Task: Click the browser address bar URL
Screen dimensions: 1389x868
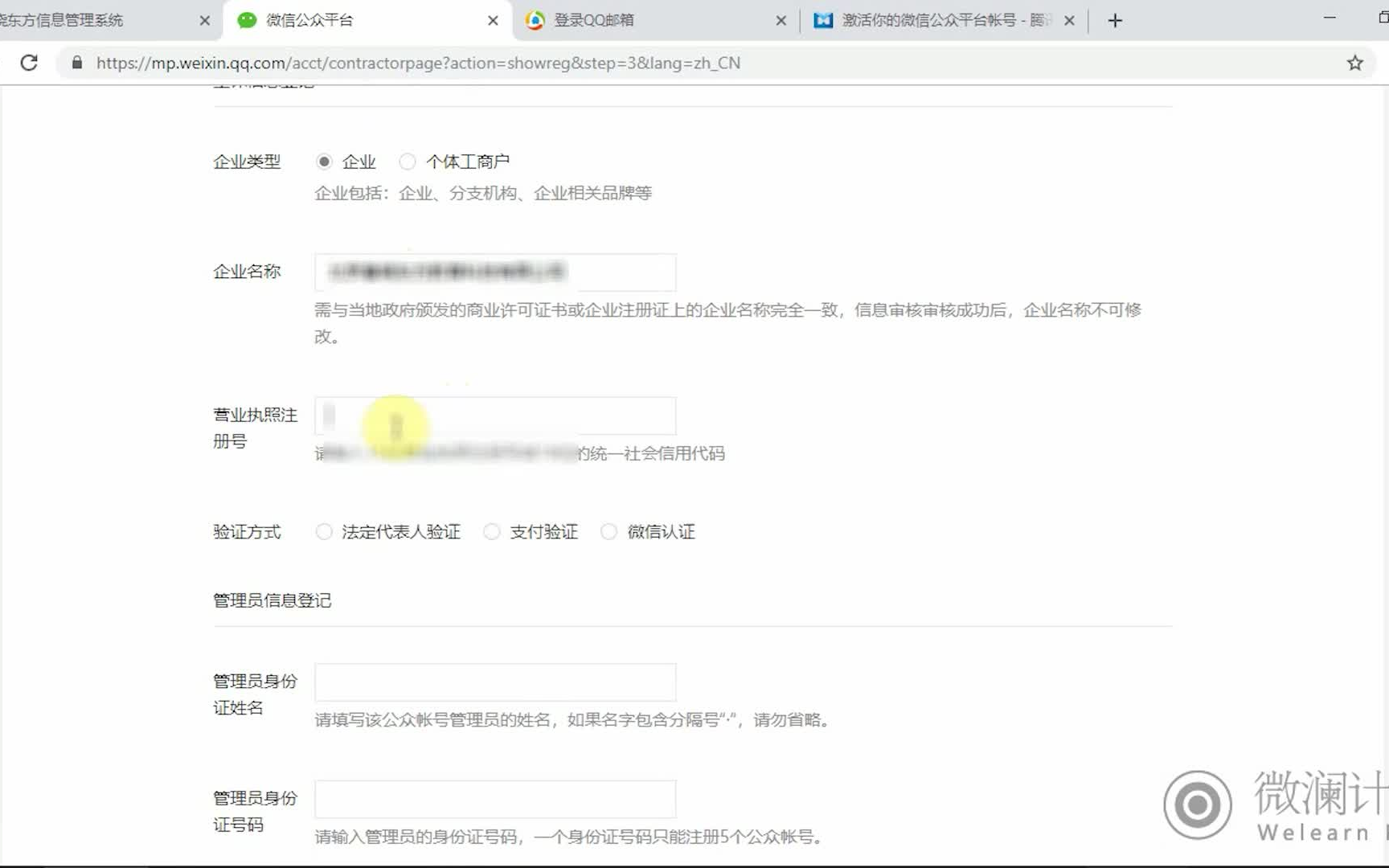Action: 418,63
